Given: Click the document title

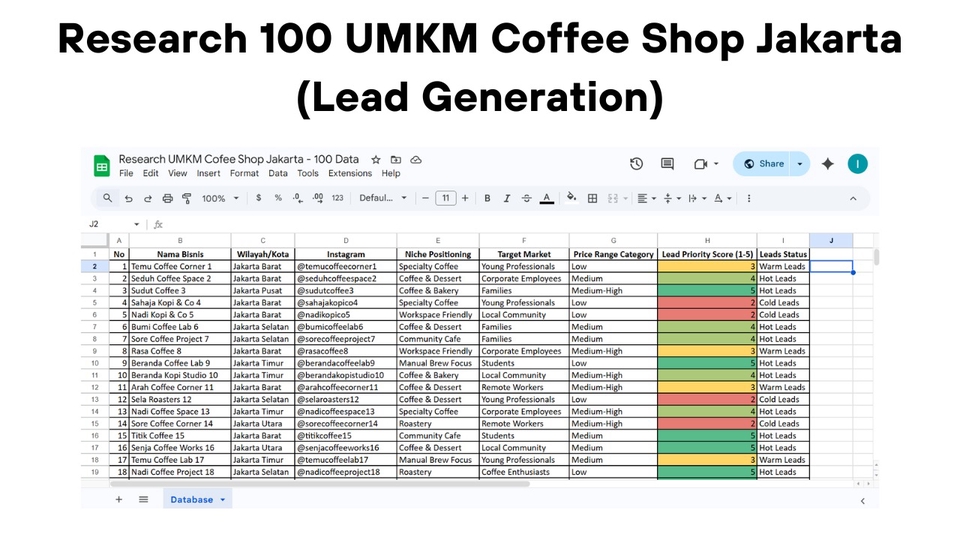Looking at the screenshot, I should coord(239,159).
